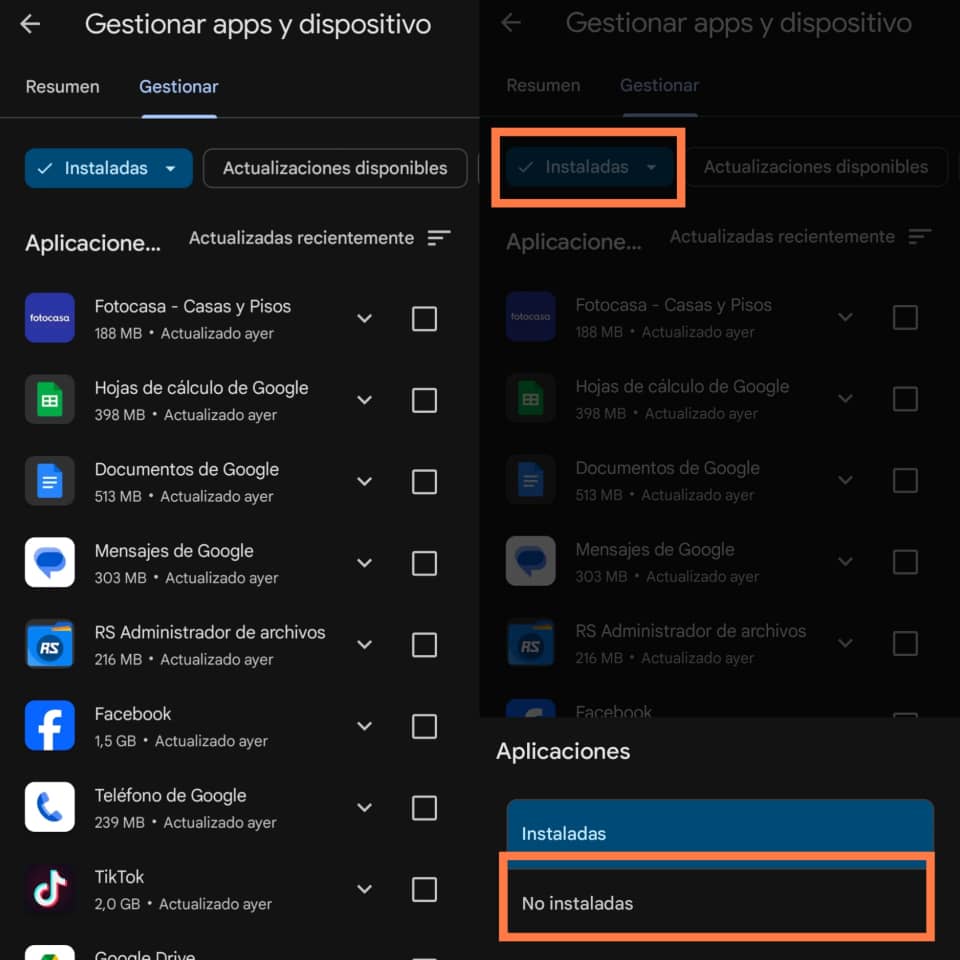Viewport: 960px width, 960px height.
Task: Tap the Google Docs app icon
Action: pos(50,481)
